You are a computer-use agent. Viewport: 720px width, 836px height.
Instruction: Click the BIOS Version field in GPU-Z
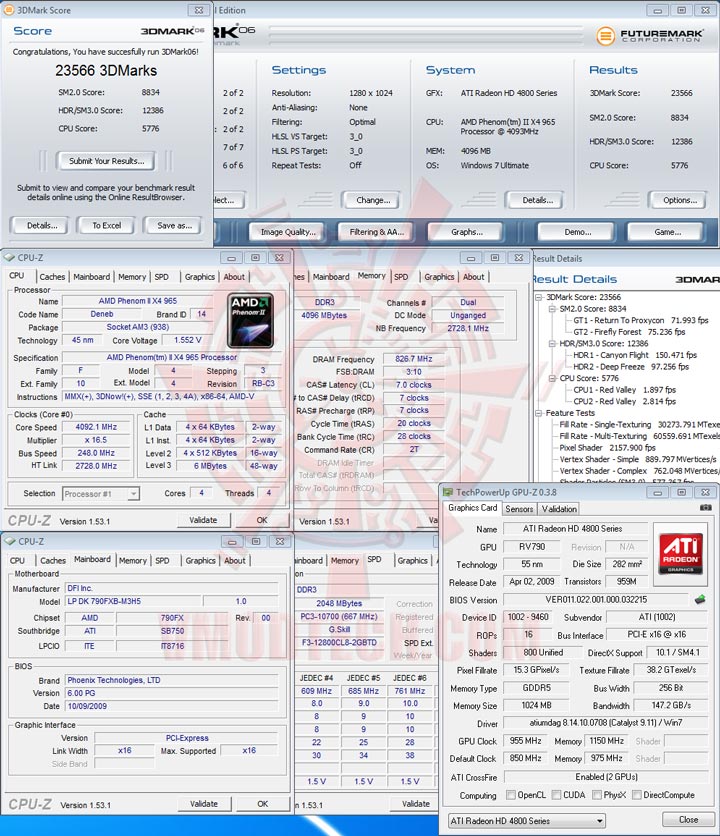pyautogui.click(x=596, y=600)
